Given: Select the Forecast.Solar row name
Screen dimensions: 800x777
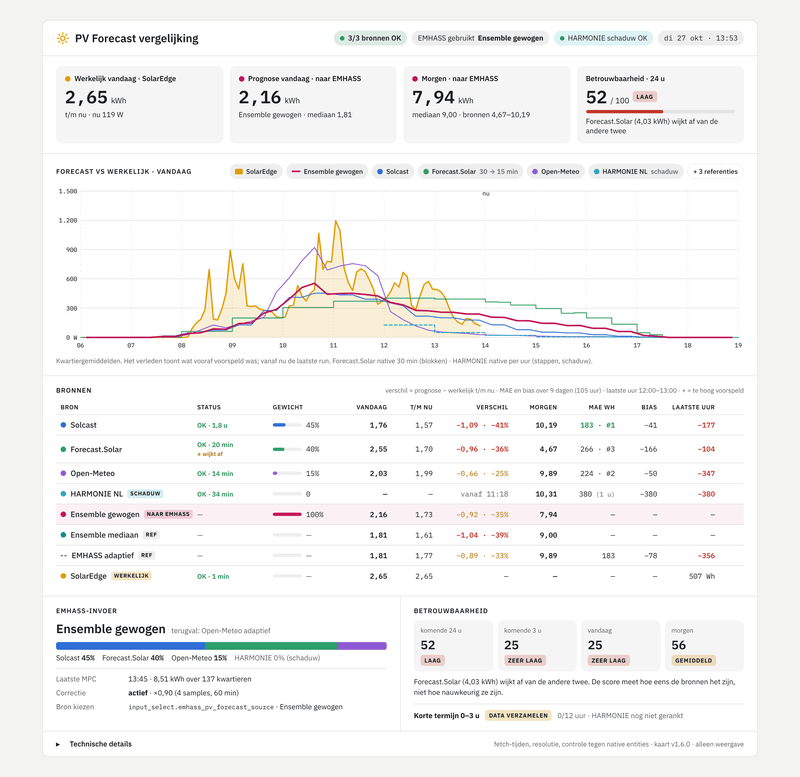Looking at the screenshot, I should tap(96, 449).
